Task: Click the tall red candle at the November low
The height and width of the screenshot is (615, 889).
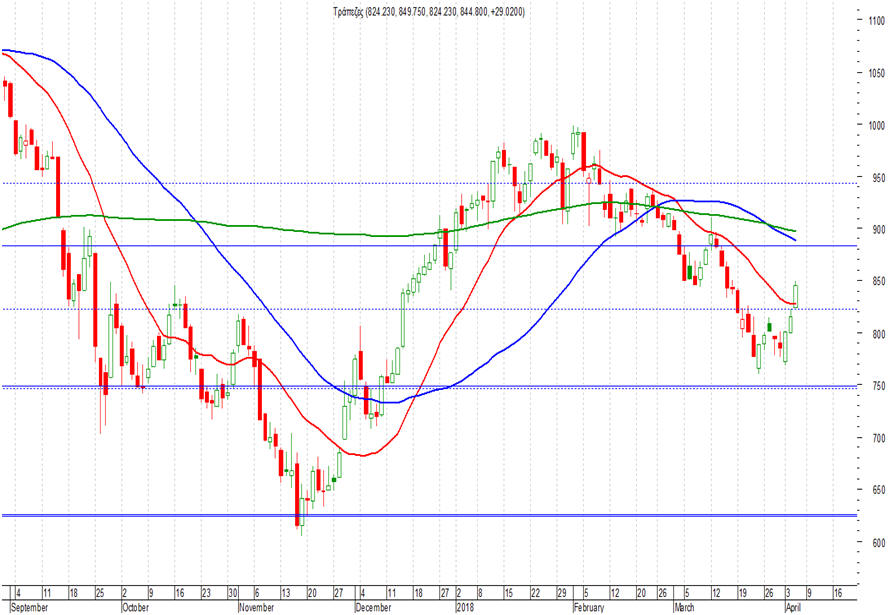Action: pos(297,495)
